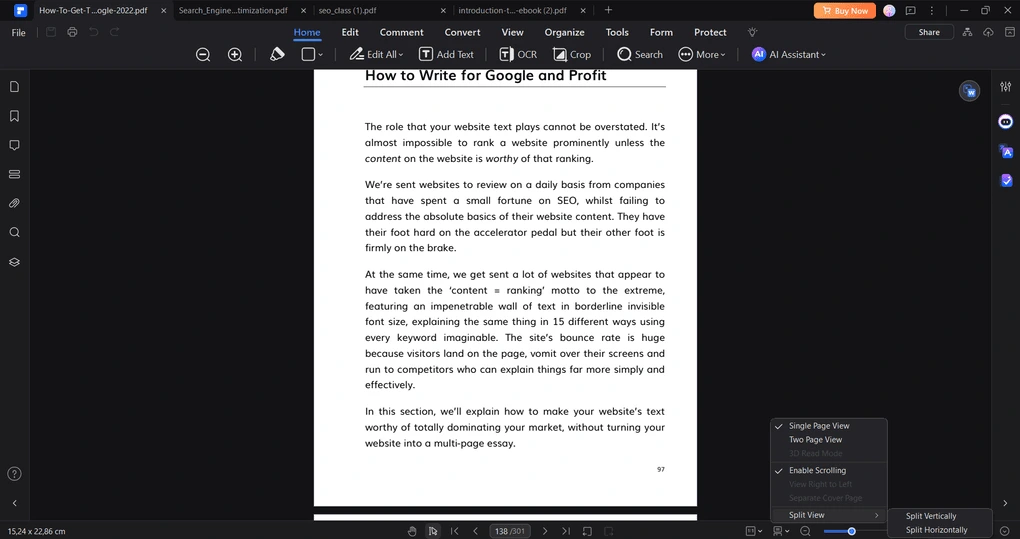
Task: Open the OCR tool
Action: (x=518, y=55)
